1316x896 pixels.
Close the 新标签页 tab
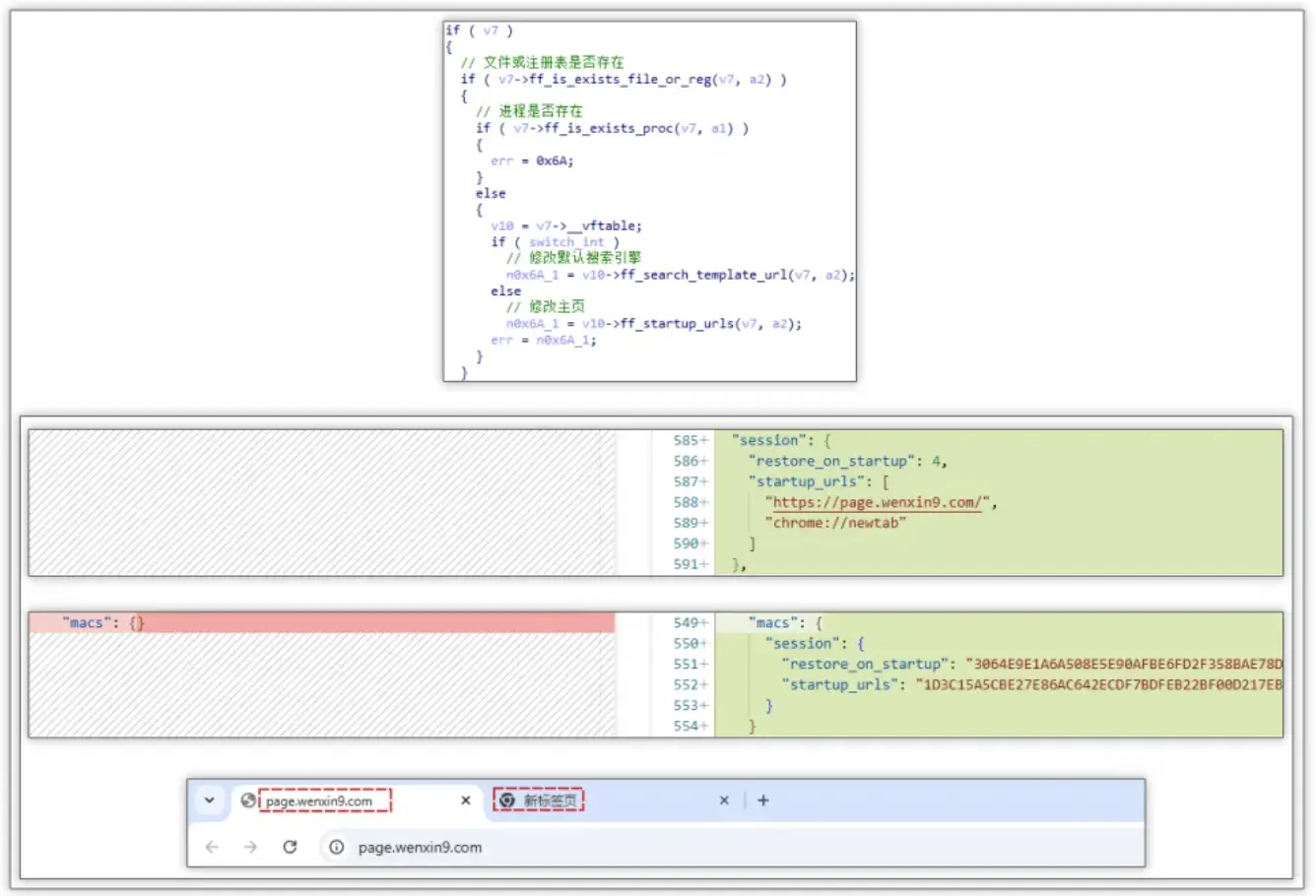pyautogui.click(x=724, y=800)
